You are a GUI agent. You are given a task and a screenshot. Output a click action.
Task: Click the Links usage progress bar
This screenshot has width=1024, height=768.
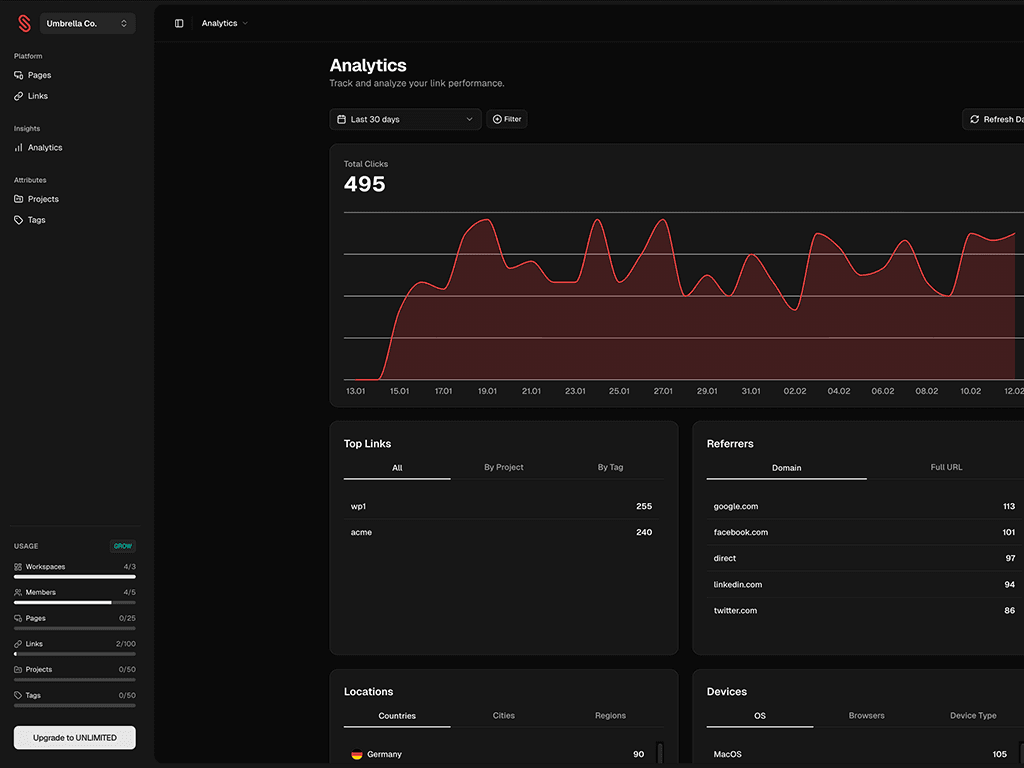(x=74, y=652)
